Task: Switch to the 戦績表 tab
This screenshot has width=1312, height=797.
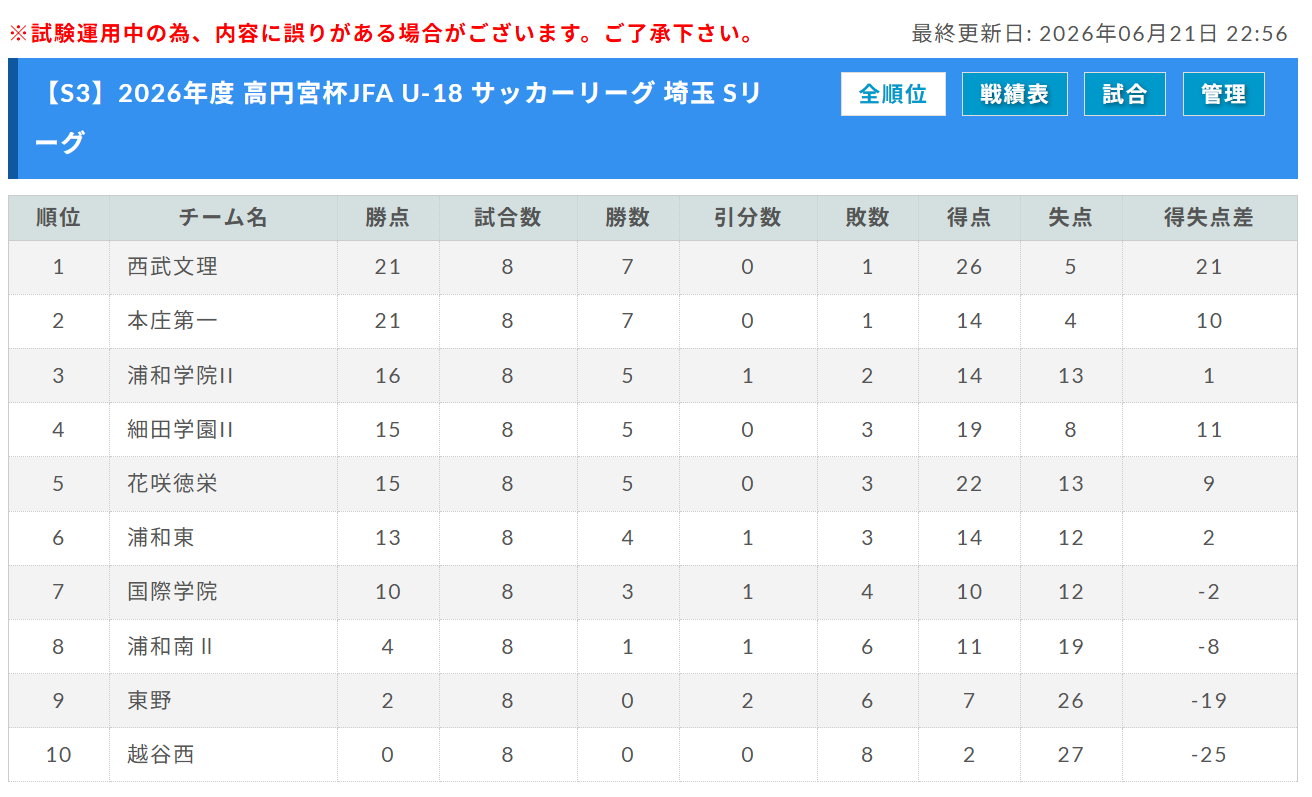Action: (x=1014, y=94)
